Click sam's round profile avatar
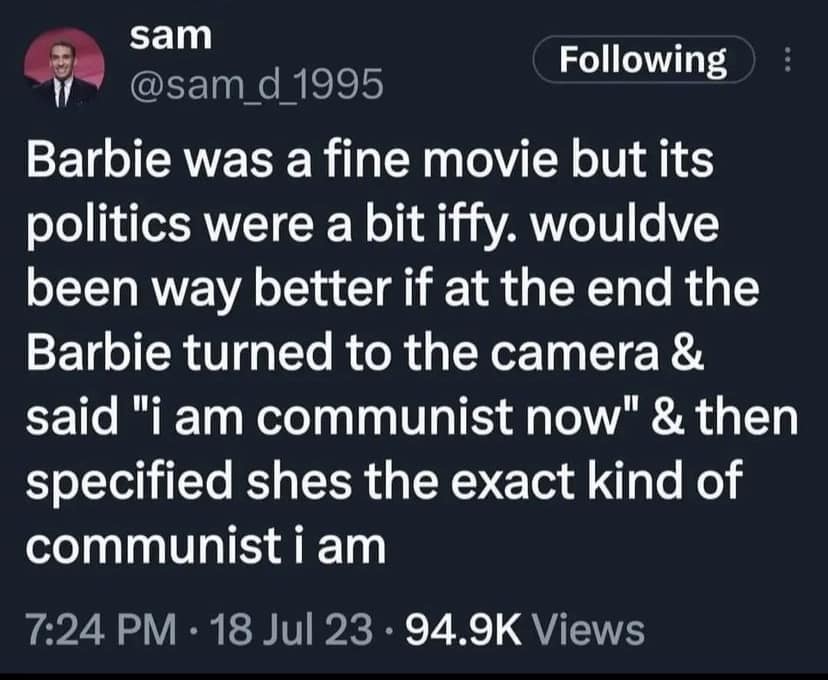This screenshot has height=680, width=828. 64,68
